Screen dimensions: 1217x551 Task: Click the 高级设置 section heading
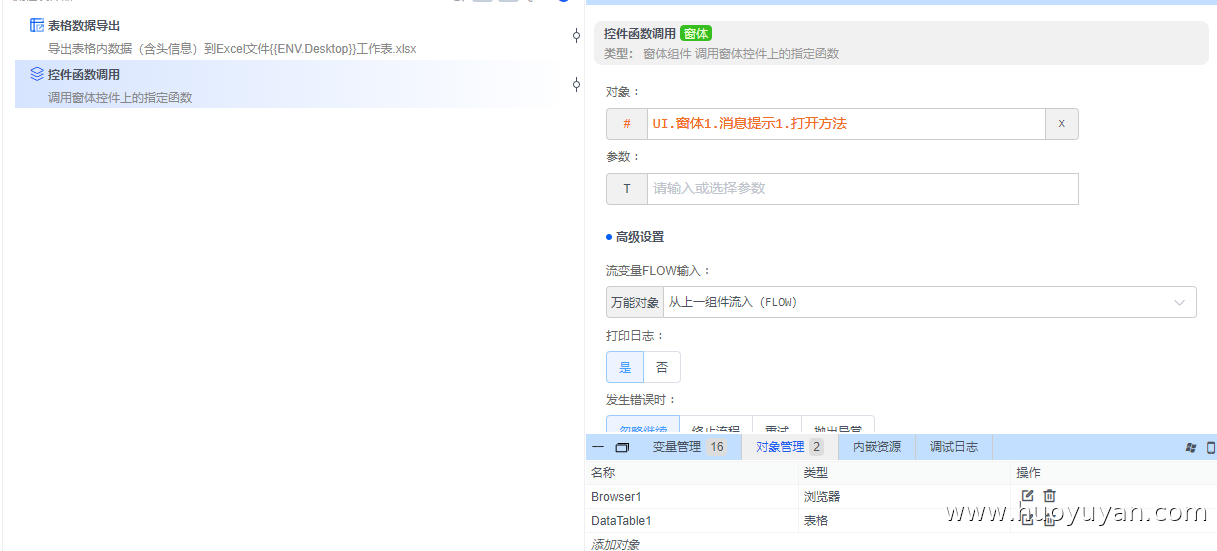(x=640, y=237)
